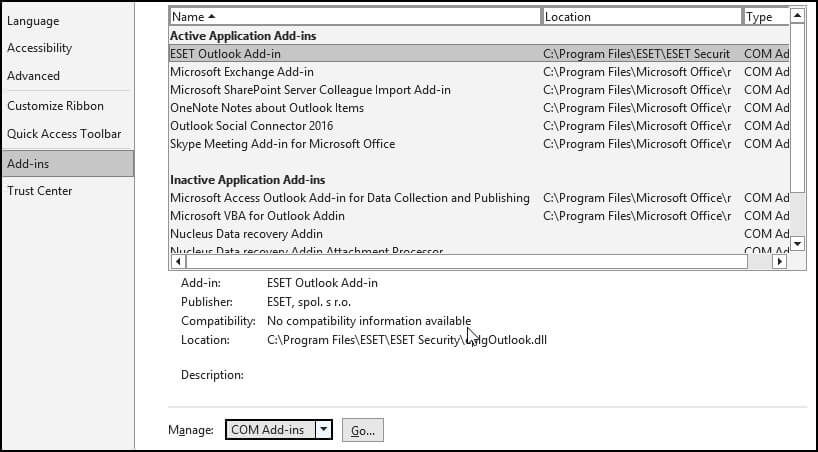Open the Trust Center category
818x452 pixels.
[x=40, y=191]
